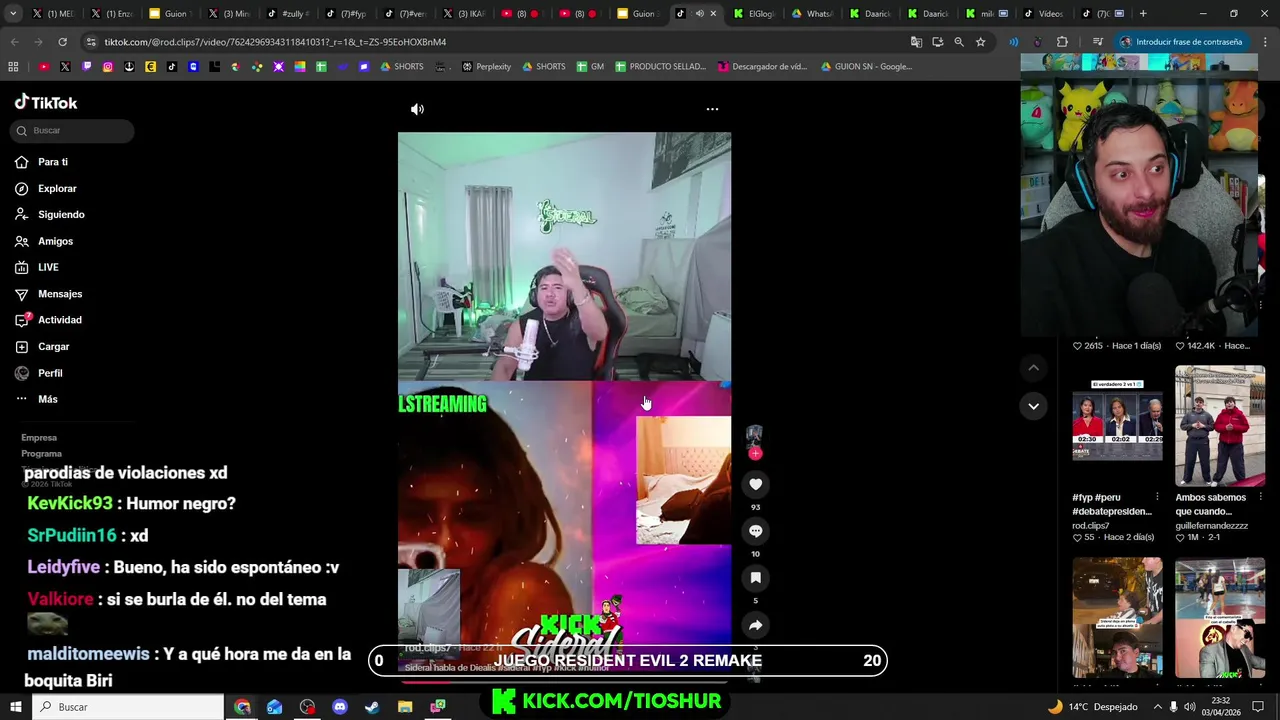Screen dimensions: 1280x720
Task: Go to the previous video with up chevron
Action: tap(1033, 368)
